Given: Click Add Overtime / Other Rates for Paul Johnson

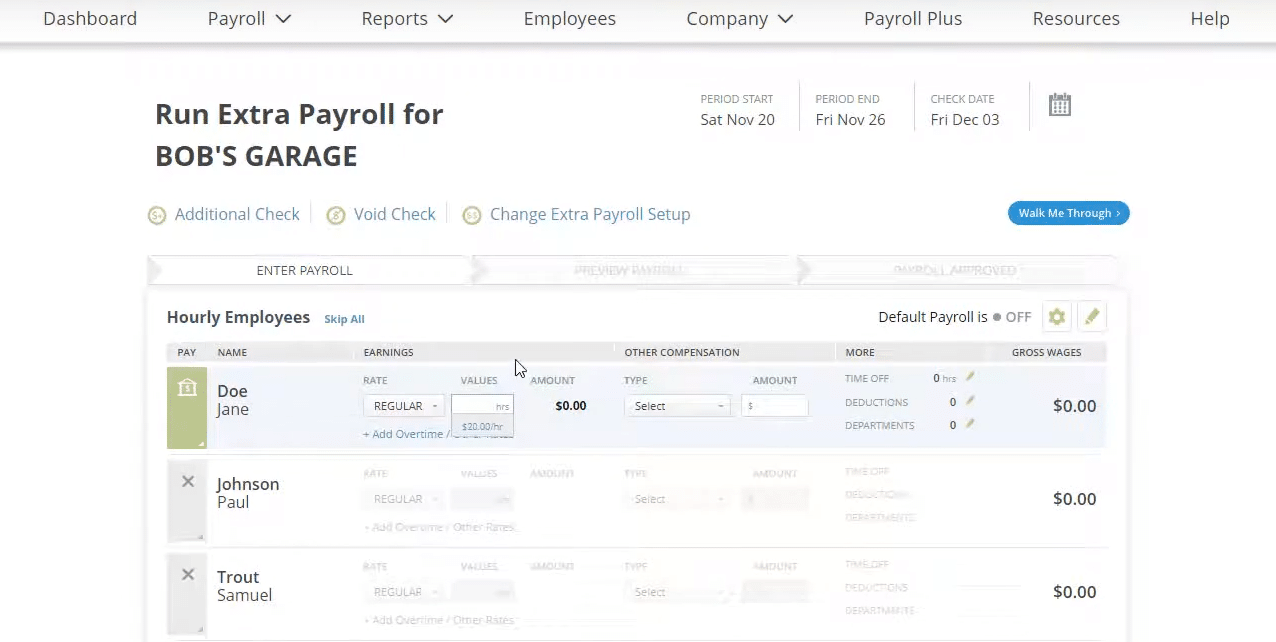Looking at the screenshot, I should (x=438, y=527).
